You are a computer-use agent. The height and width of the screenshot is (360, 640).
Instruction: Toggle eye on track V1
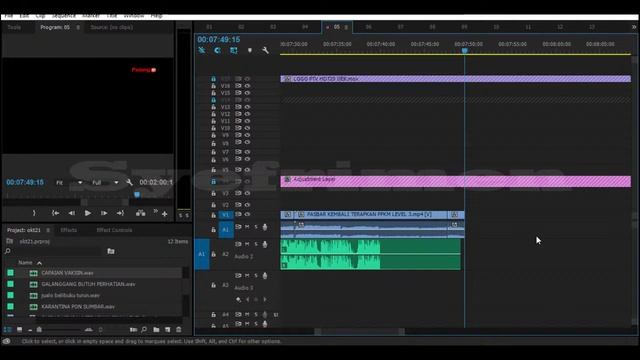[247, 215]
